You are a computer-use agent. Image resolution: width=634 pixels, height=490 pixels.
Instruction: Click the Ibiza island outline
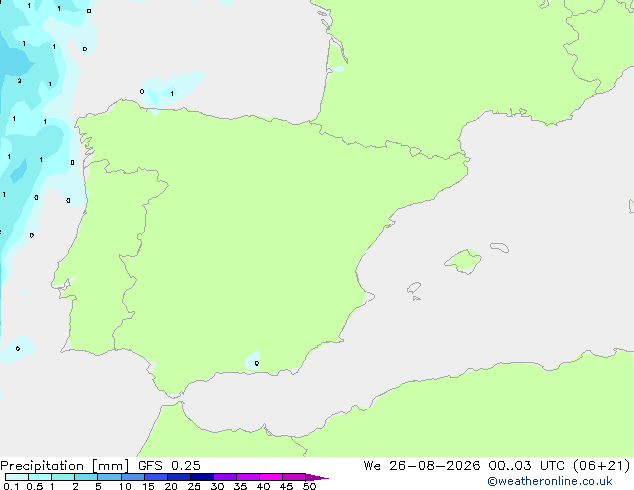pyautogui.click(x=414, y=288)
